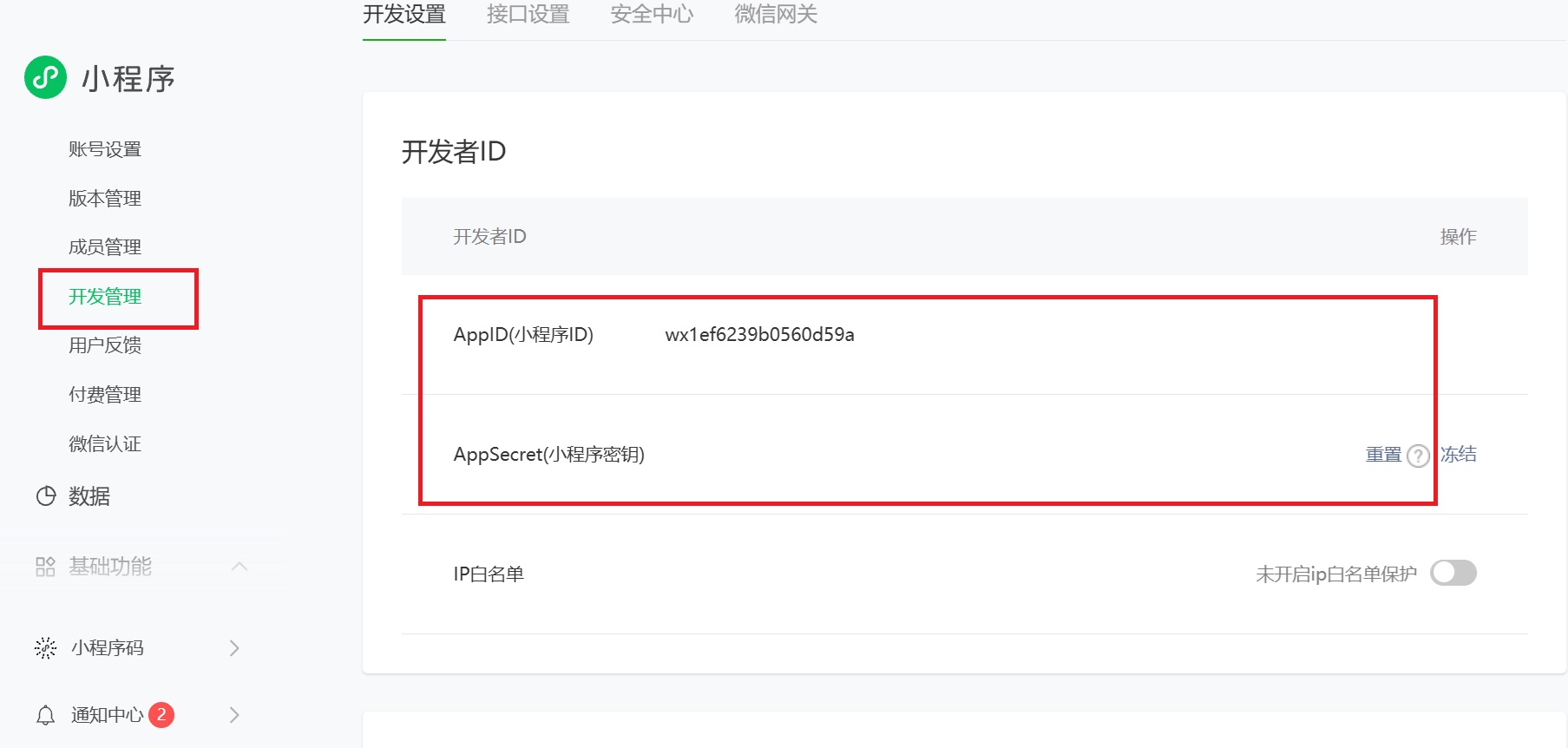The image size is (1568, 748).
Task: Open 版本管理 in the sidebar
Action: coord(105,198)
